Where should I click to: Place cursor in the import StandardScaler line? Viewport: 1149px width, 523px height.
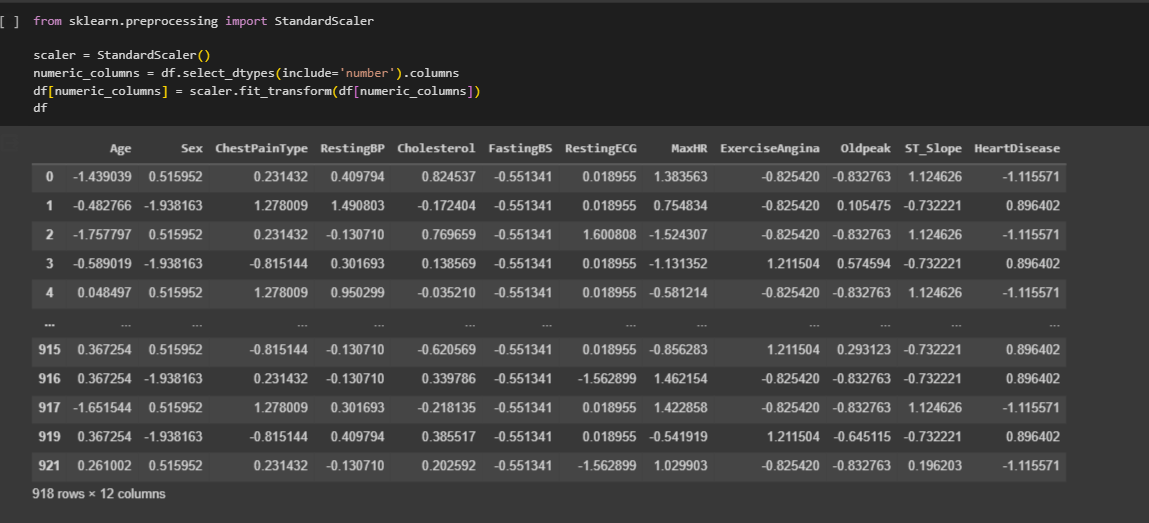(x=204, y=21)
